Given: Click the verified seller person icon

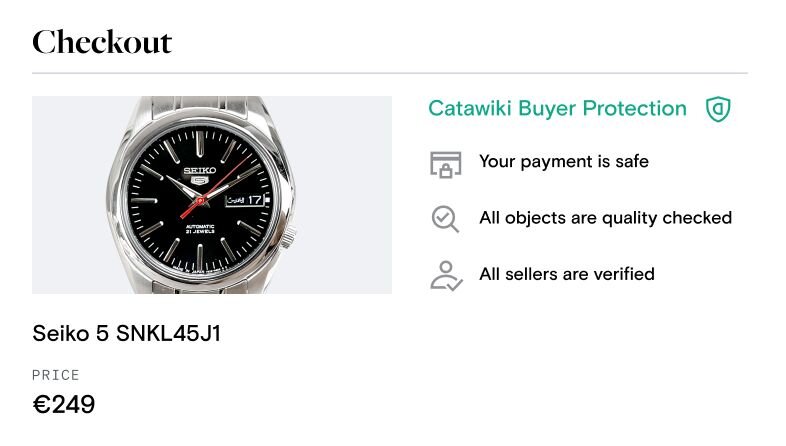Looking at the screenshot, I should [x=445, y=274].
